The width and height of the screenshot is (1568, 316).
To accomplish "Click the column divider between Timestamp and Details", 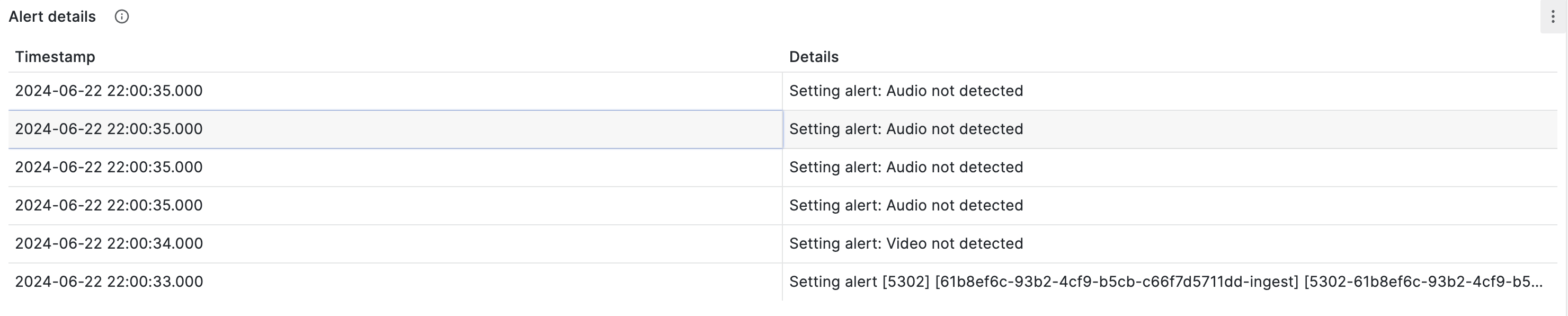I will point(782,186).
